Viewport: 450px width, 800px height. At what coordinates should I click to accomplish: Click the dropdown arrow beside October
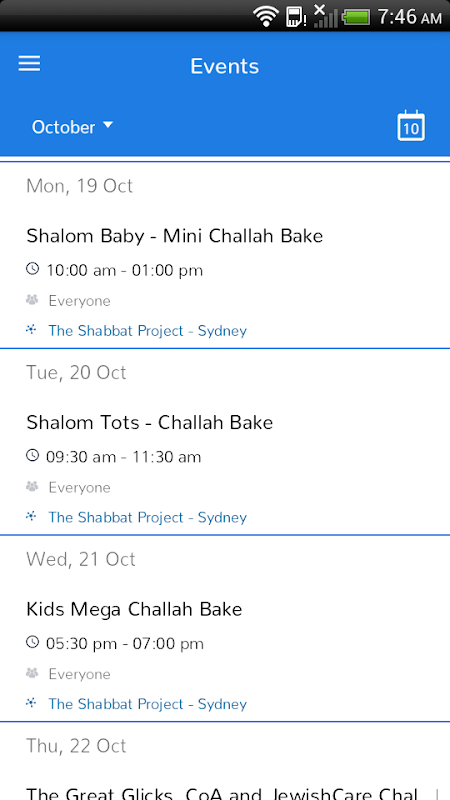pyautogui.click(x=108, y=124)
